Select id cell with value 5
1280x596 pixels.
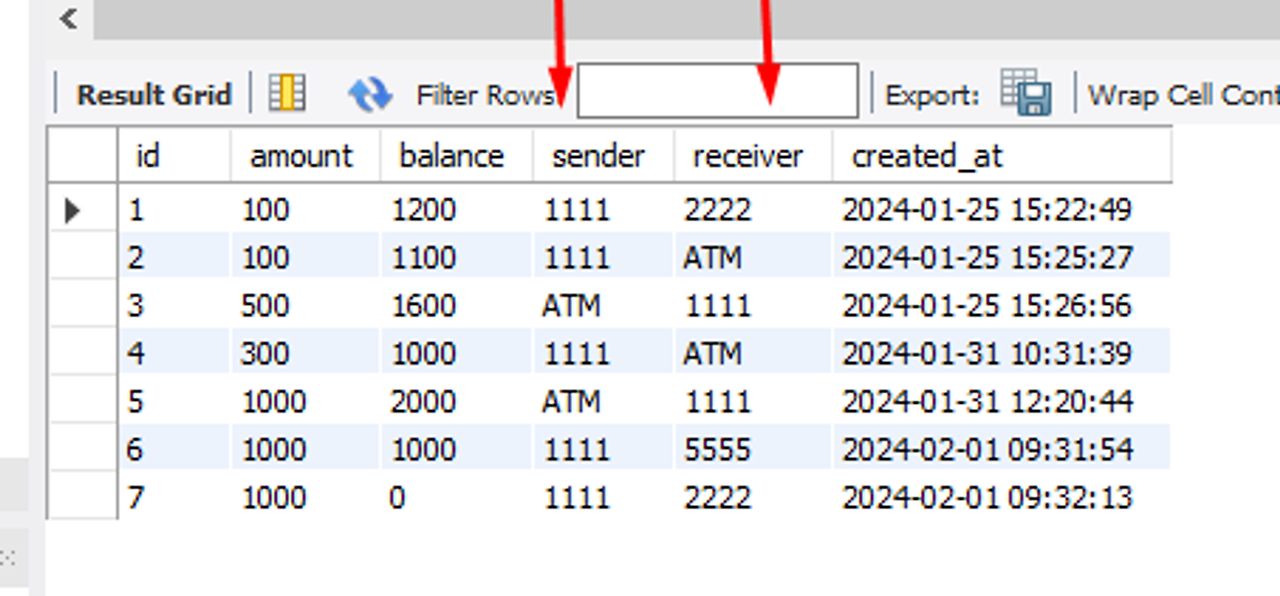tap(174, 402)
